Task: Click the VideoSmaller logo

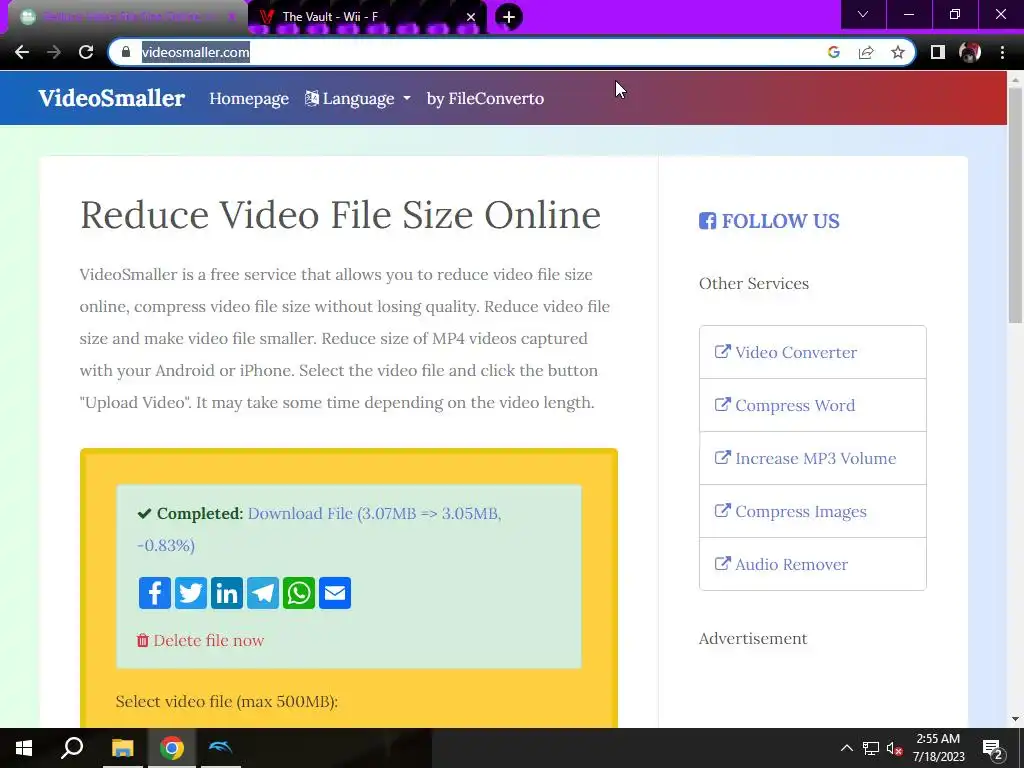Action: 112,98
